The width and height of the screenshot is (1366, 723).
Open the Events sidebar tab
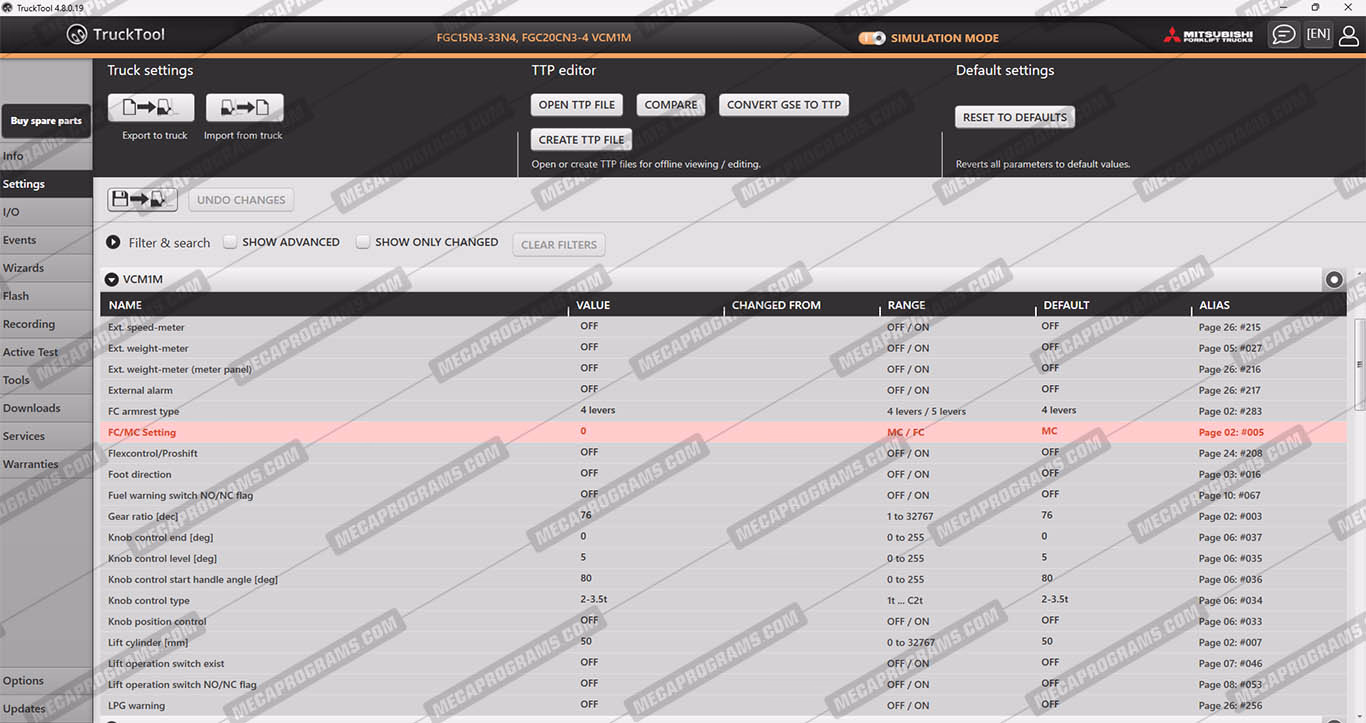(x=46, y=240)
